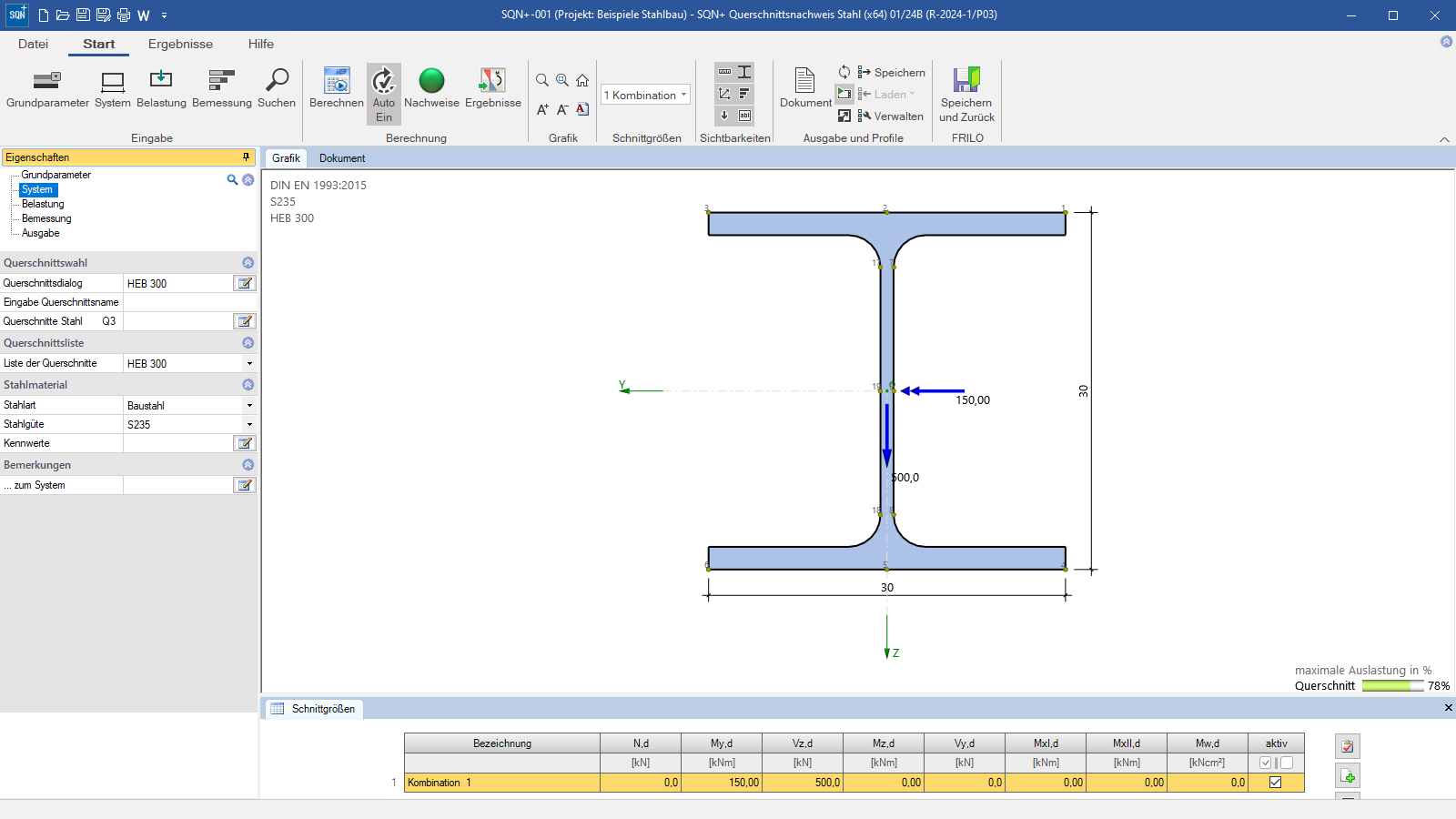Click Speichern und Zurück
The image size is (1456, 819).
[x=966, y=94]
